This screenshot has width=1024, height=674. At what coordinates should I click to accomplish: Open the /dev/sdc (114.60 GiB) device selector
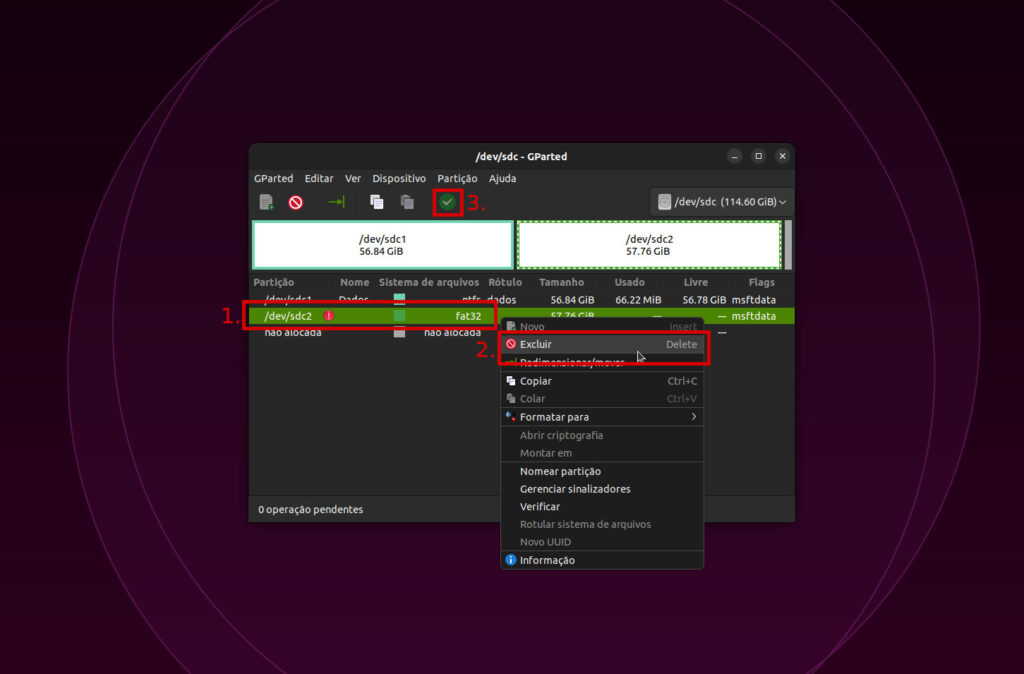point(722,202)
